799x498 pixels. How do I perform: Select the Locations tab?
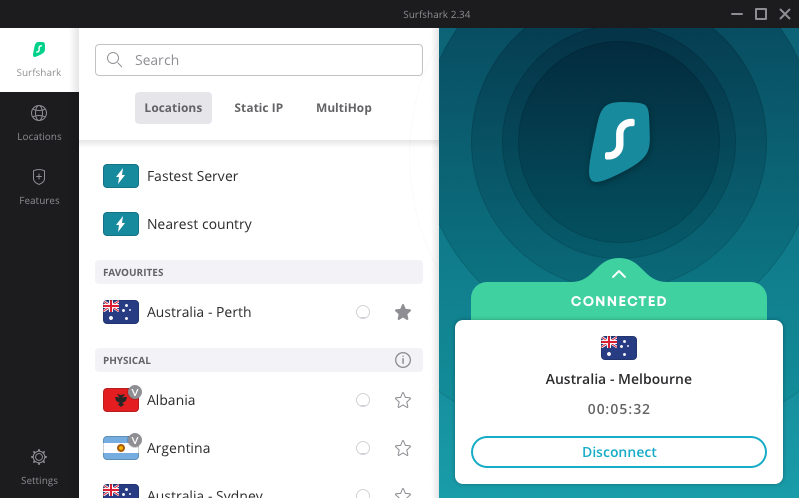coord(173,108)
